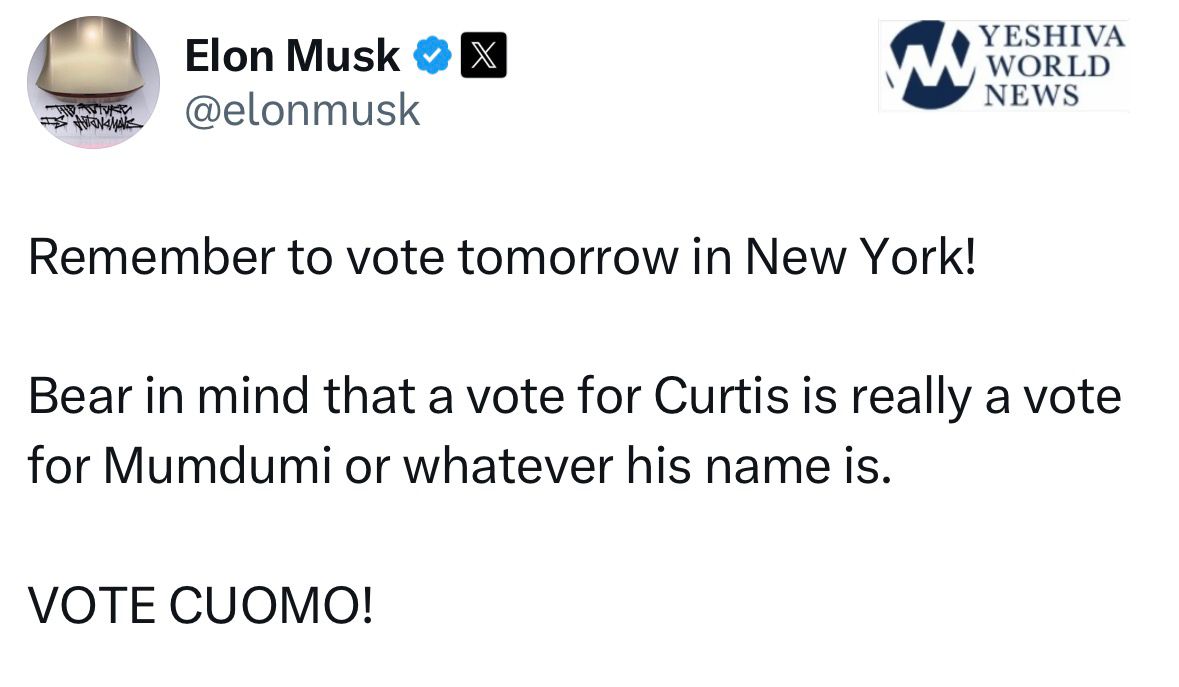The height and width of the screenshot is (687, 1179).
Task: Click the word "NEWS" in the logo
Action: point(1032,94)
